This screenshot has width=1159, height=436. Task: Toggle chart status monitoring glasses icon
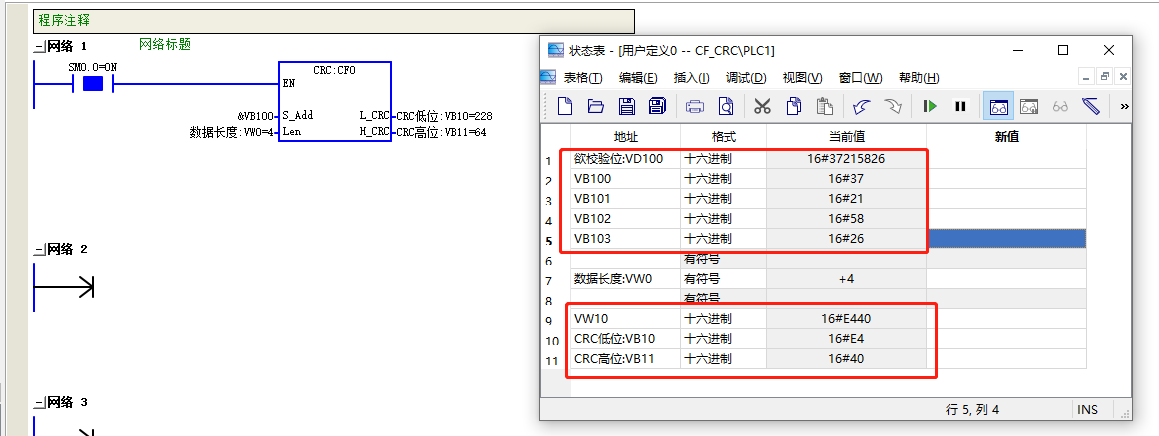coord(999,106)
